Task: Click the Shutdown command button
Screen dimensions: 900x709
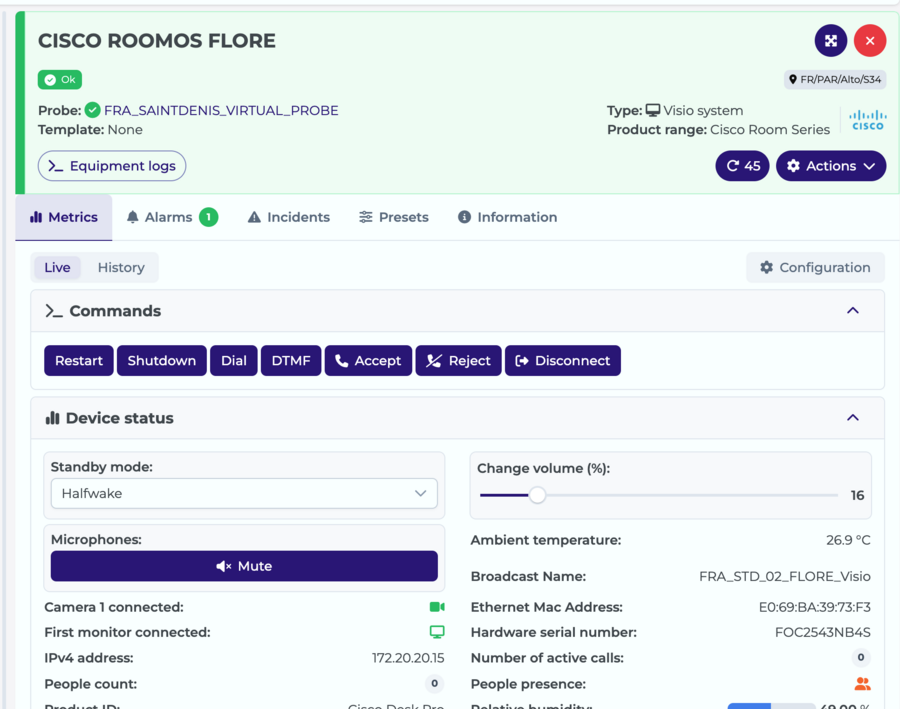Action: [x=162, y=361]
